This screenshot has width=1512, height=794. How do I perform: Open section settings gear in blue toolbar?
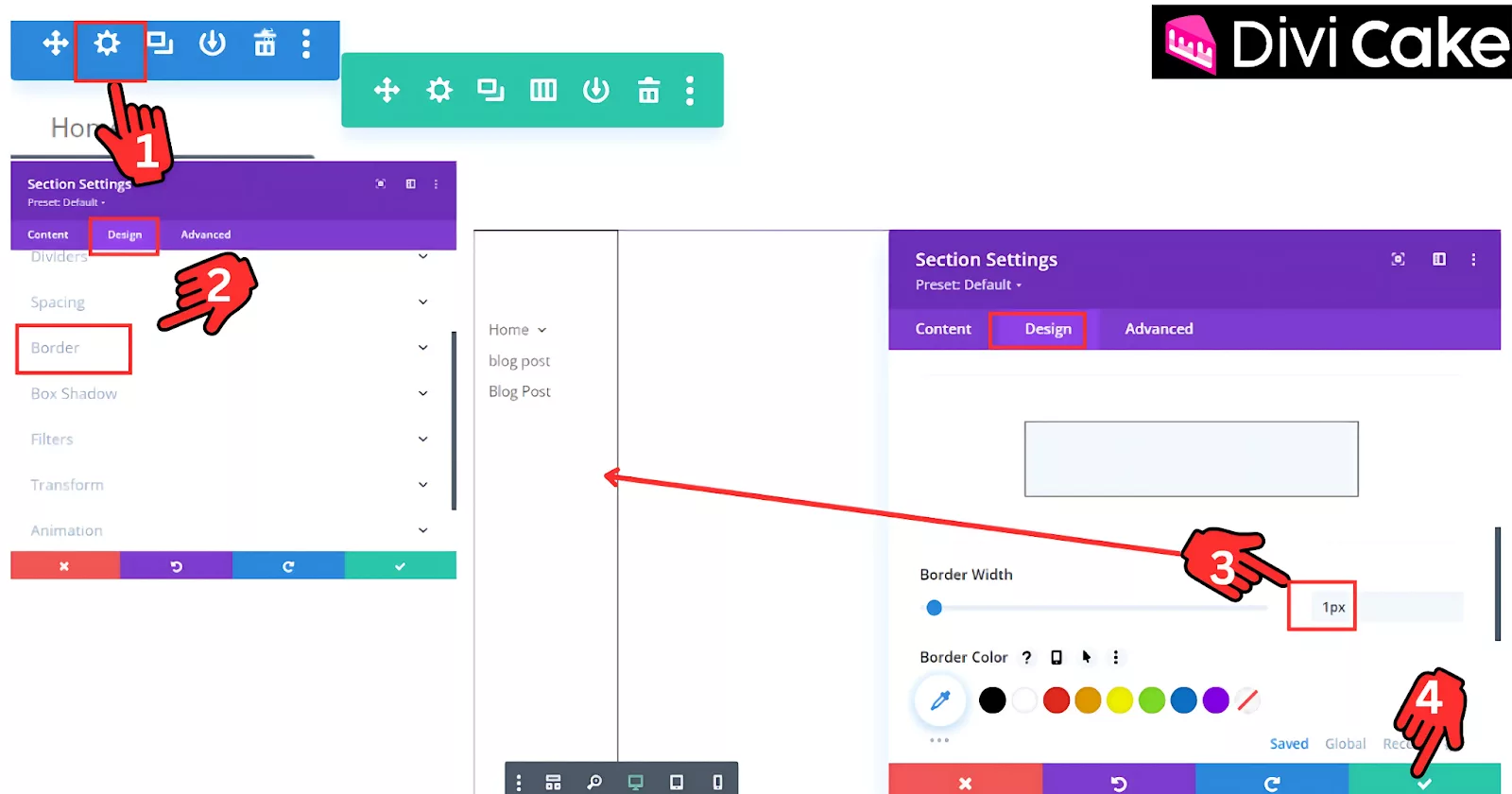(x=108, y=43)
